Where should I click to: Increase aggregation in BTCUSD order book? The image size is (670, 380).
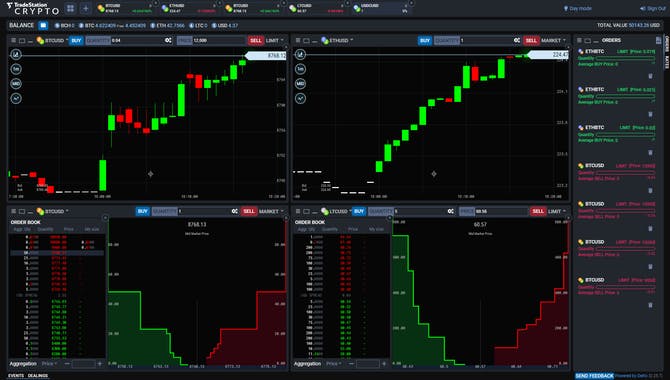100,364
